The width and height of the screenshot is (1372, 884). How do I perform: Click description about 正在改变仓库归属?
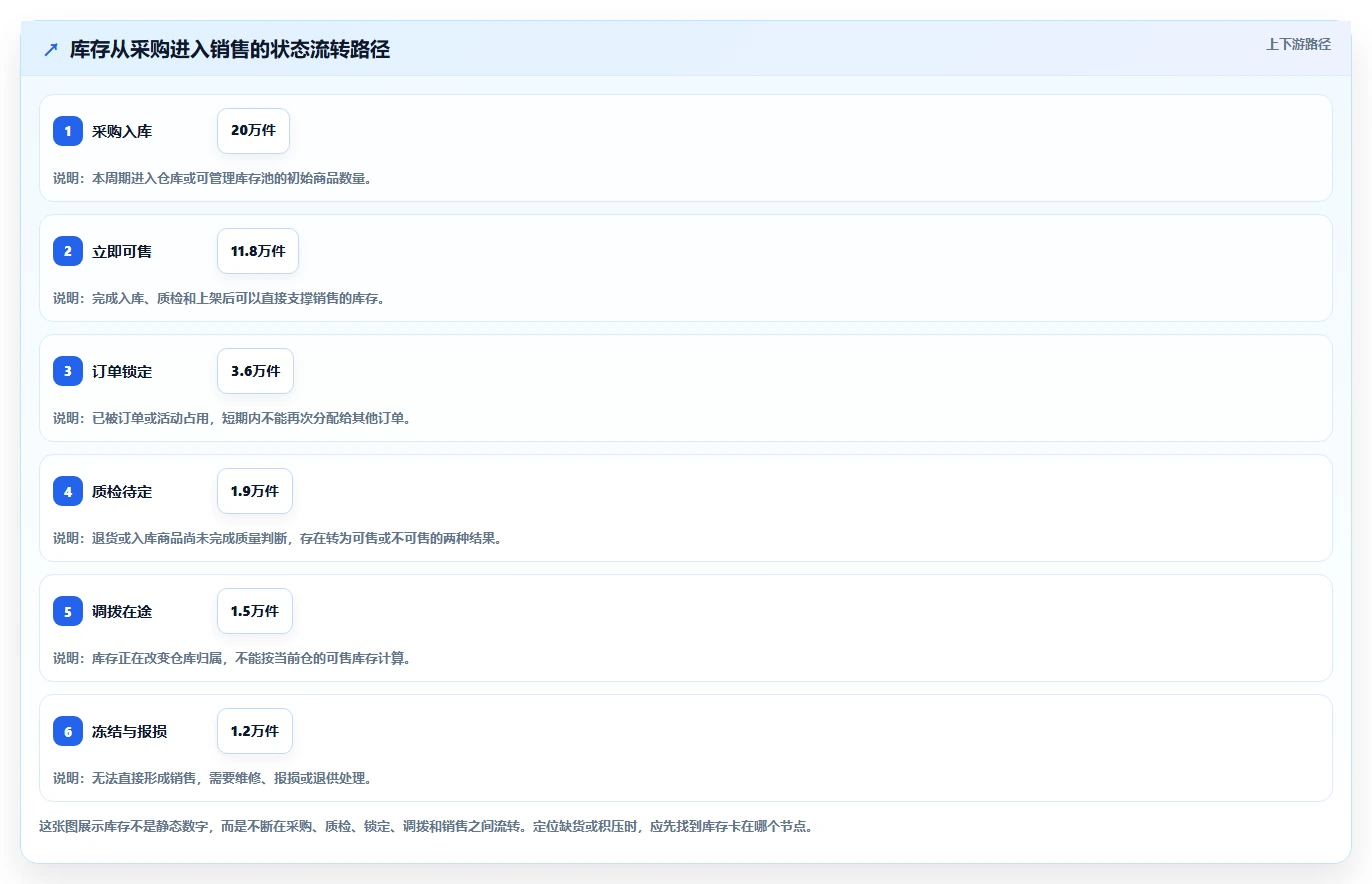pyautogui.click(x=232, y=658)
